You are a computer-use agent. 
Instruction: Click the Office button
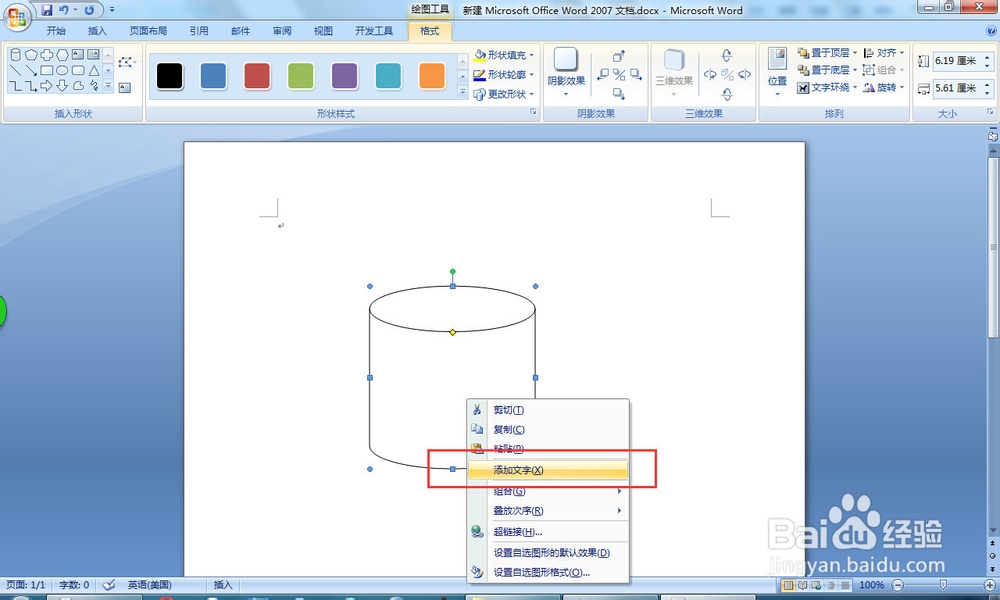[17, 17]
